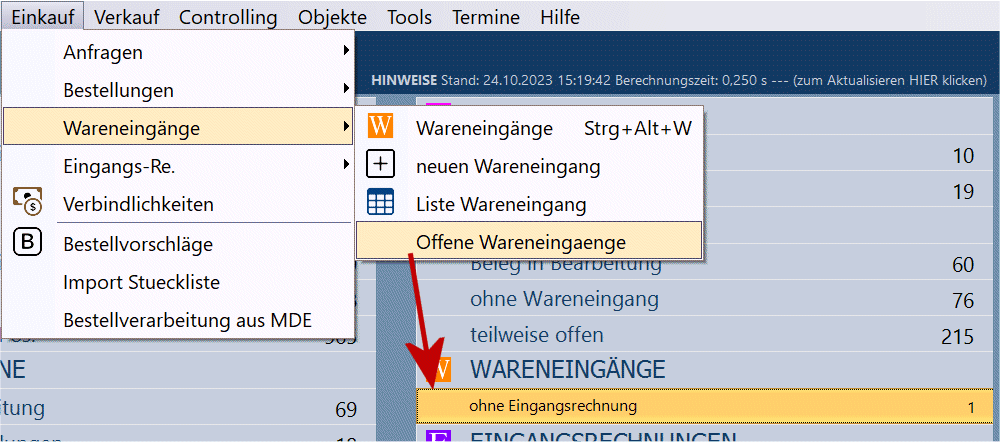Click the count 1 for ohne Eingangsrechnung
Screen dimensions: 1000x442
pos(971,408)
